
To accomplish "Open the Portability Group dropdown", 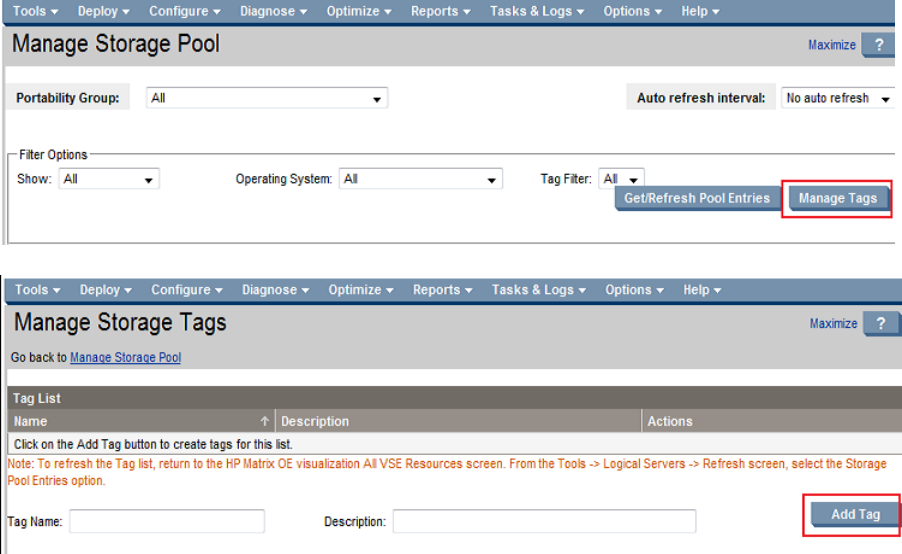I will point(267,99).
